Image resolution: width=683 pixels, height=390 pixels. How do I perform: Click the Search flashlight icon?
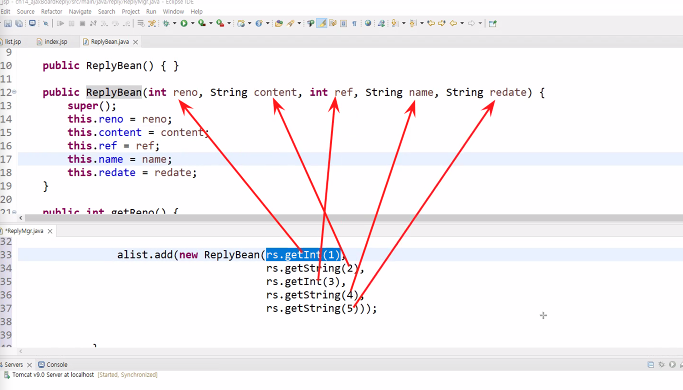pos(291,24)
